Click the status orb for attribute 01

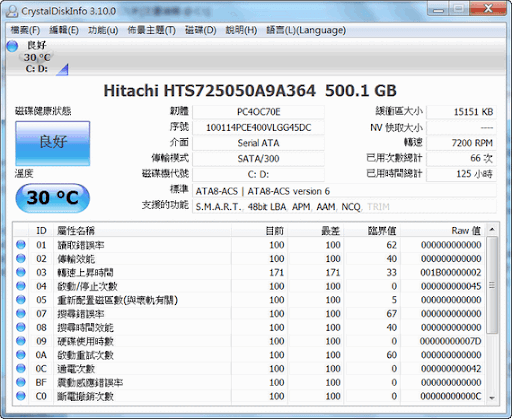tap(21, 245)
